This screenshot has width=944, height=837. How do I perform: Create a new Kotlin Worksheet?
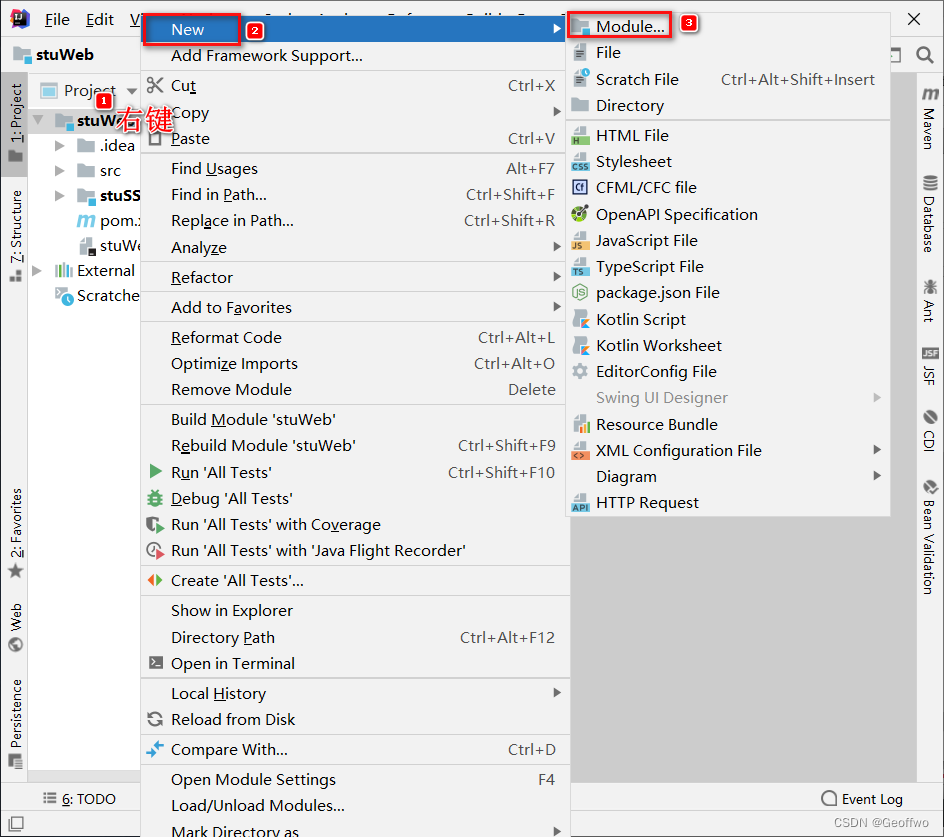click(x=728, y=346)
